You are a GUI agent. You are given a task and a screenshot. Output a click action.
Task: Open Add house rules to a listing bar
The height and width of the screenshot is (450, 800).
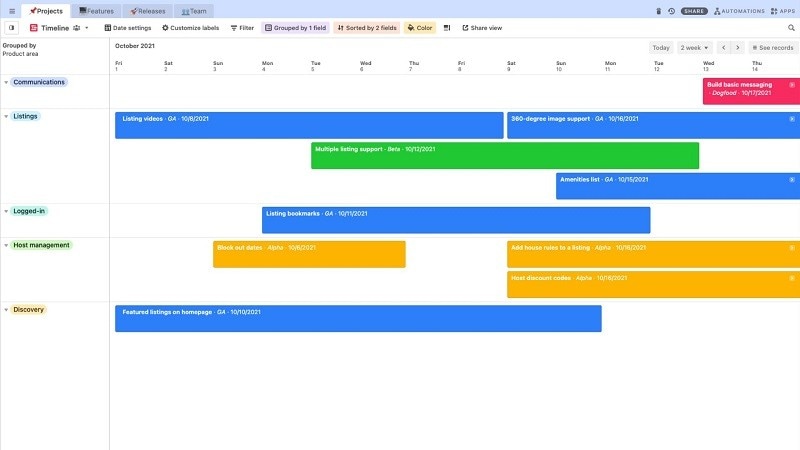[x=653, y=255]
